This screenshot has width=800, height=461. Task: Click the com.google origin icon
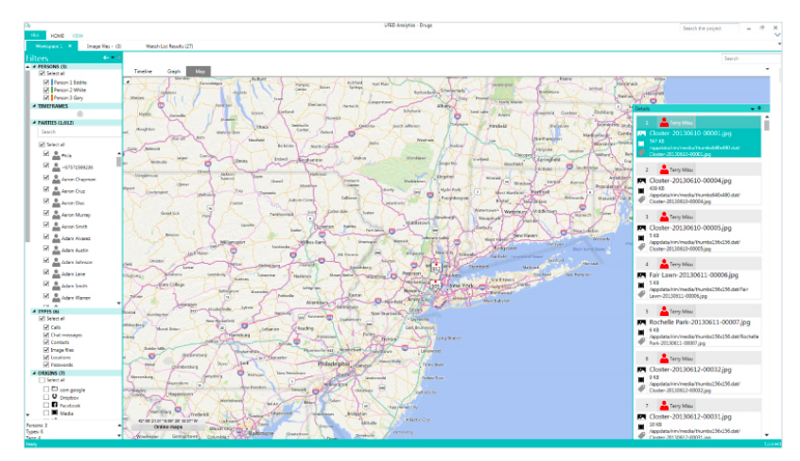click(x=55, y=388)
